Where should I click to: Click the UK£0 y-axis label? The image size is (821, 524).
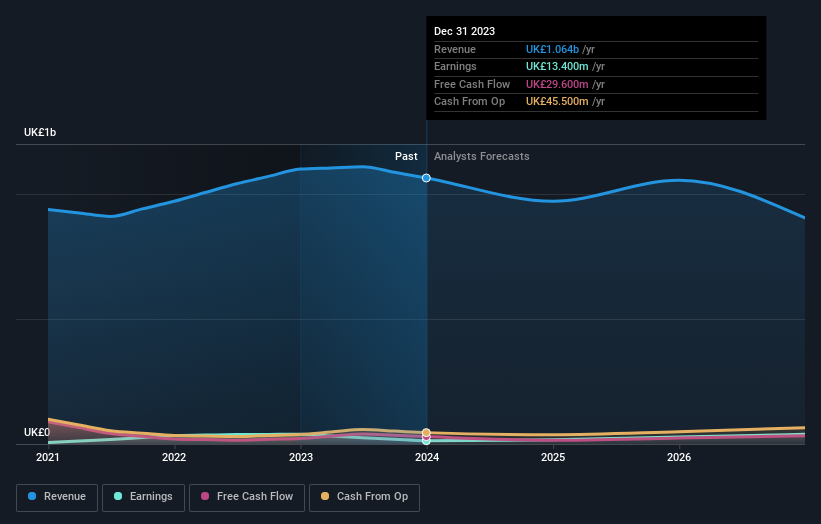tap(37, 432)
